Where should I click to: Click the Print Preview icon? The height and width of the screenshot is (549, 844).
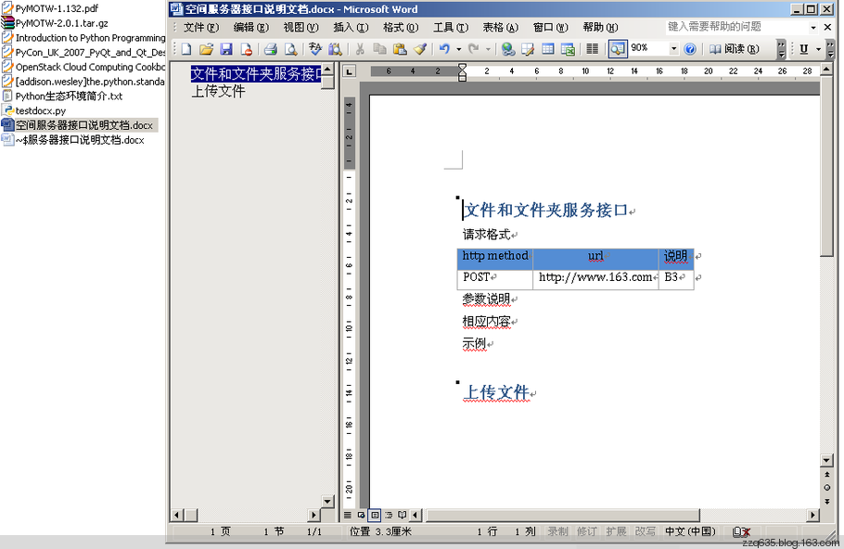pyautogui.click(x=291, y=50)
